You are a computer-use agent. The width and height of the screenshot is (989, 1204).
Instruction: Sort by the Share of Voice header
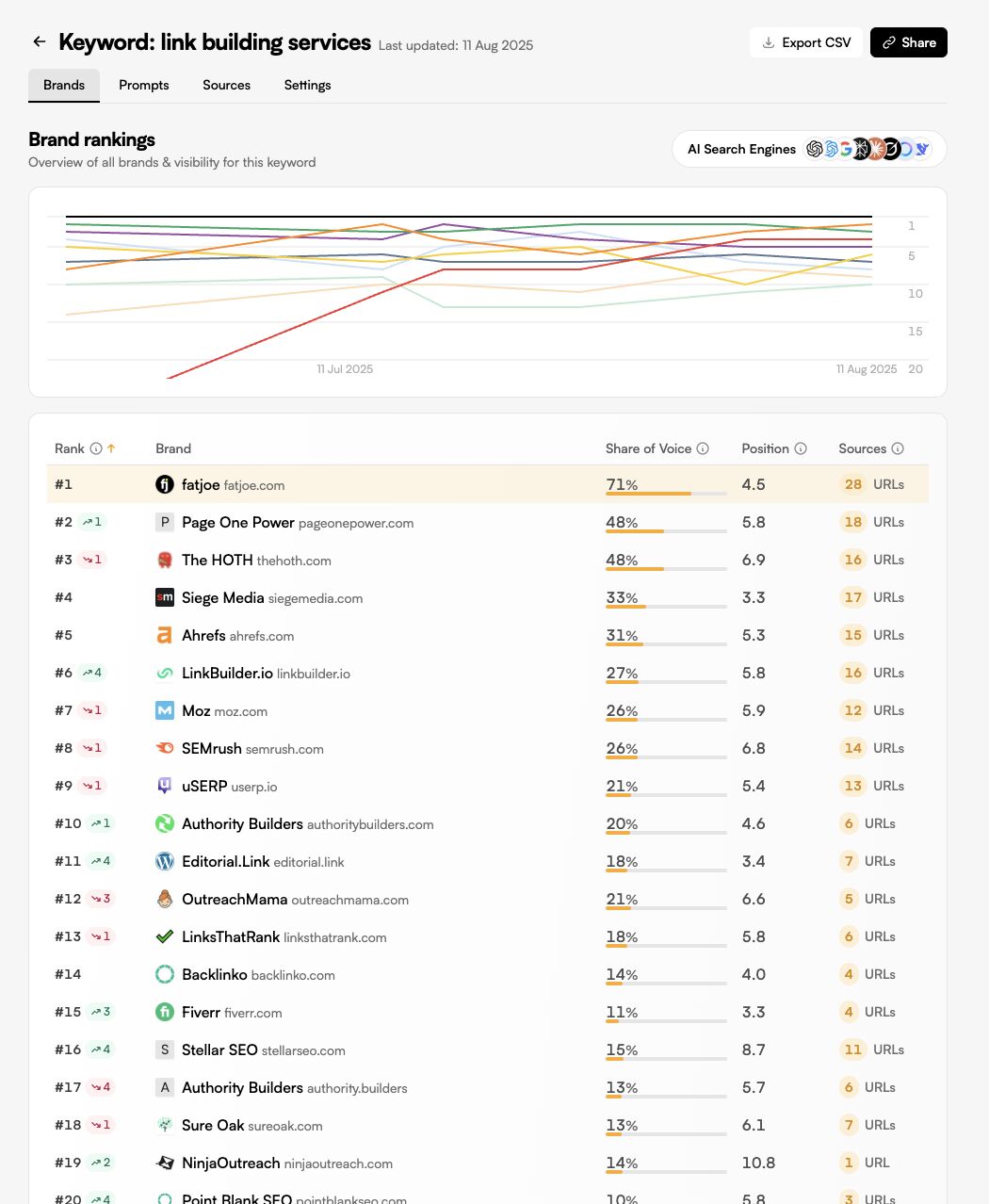click(x=648, y=448)
